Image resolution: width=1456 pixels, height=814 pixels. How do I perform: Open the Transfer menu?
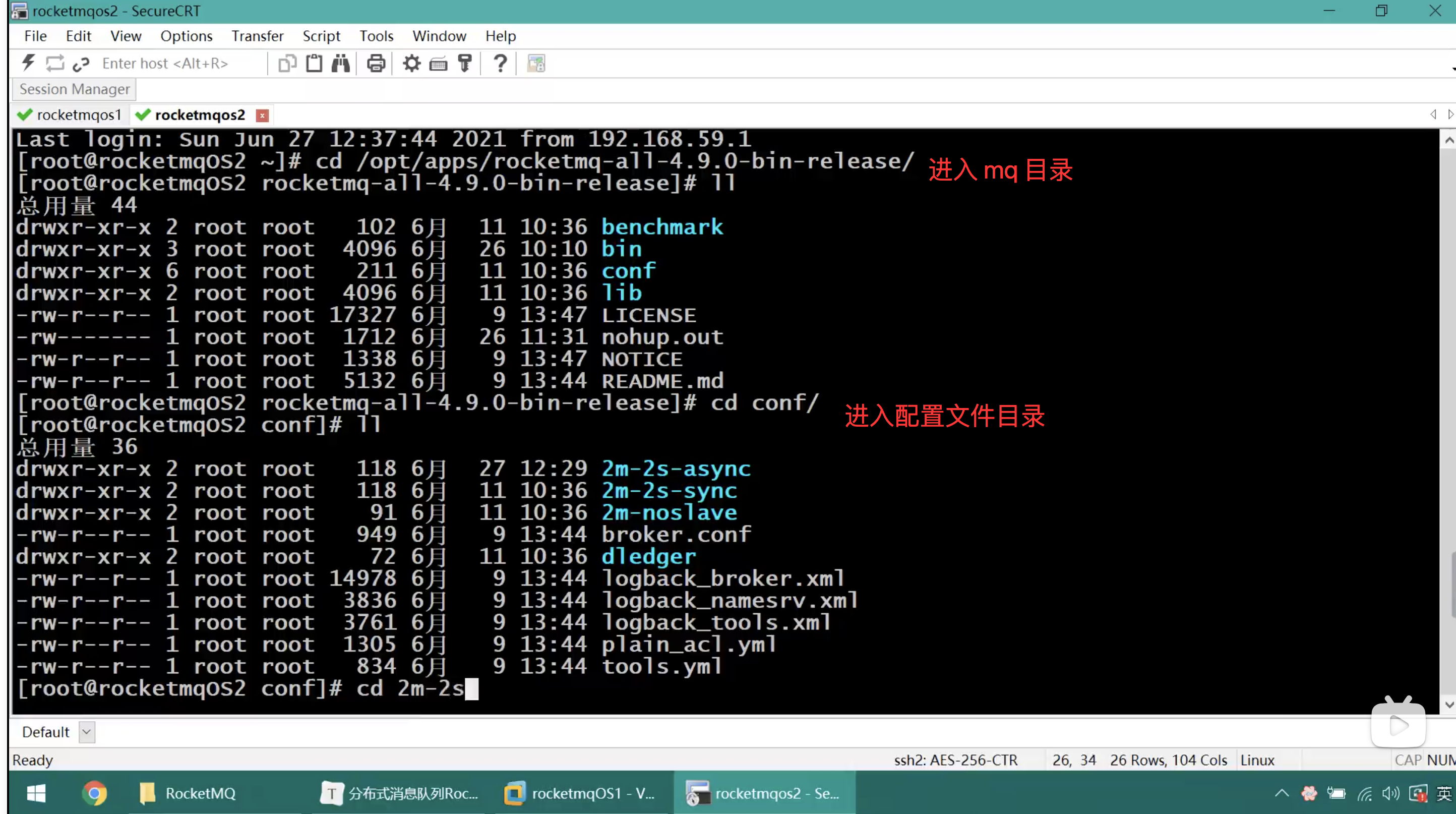pos(257,36)
